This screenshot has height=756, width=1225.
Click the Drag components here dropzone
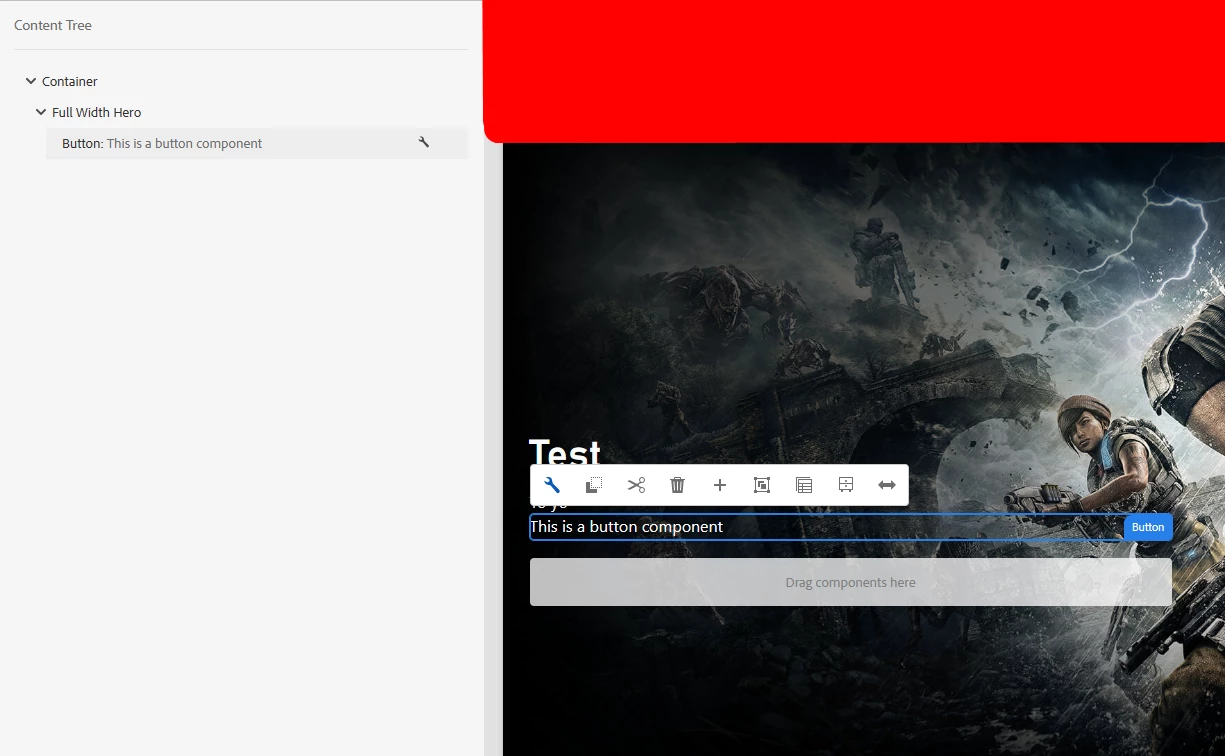(x=851, y=582)
